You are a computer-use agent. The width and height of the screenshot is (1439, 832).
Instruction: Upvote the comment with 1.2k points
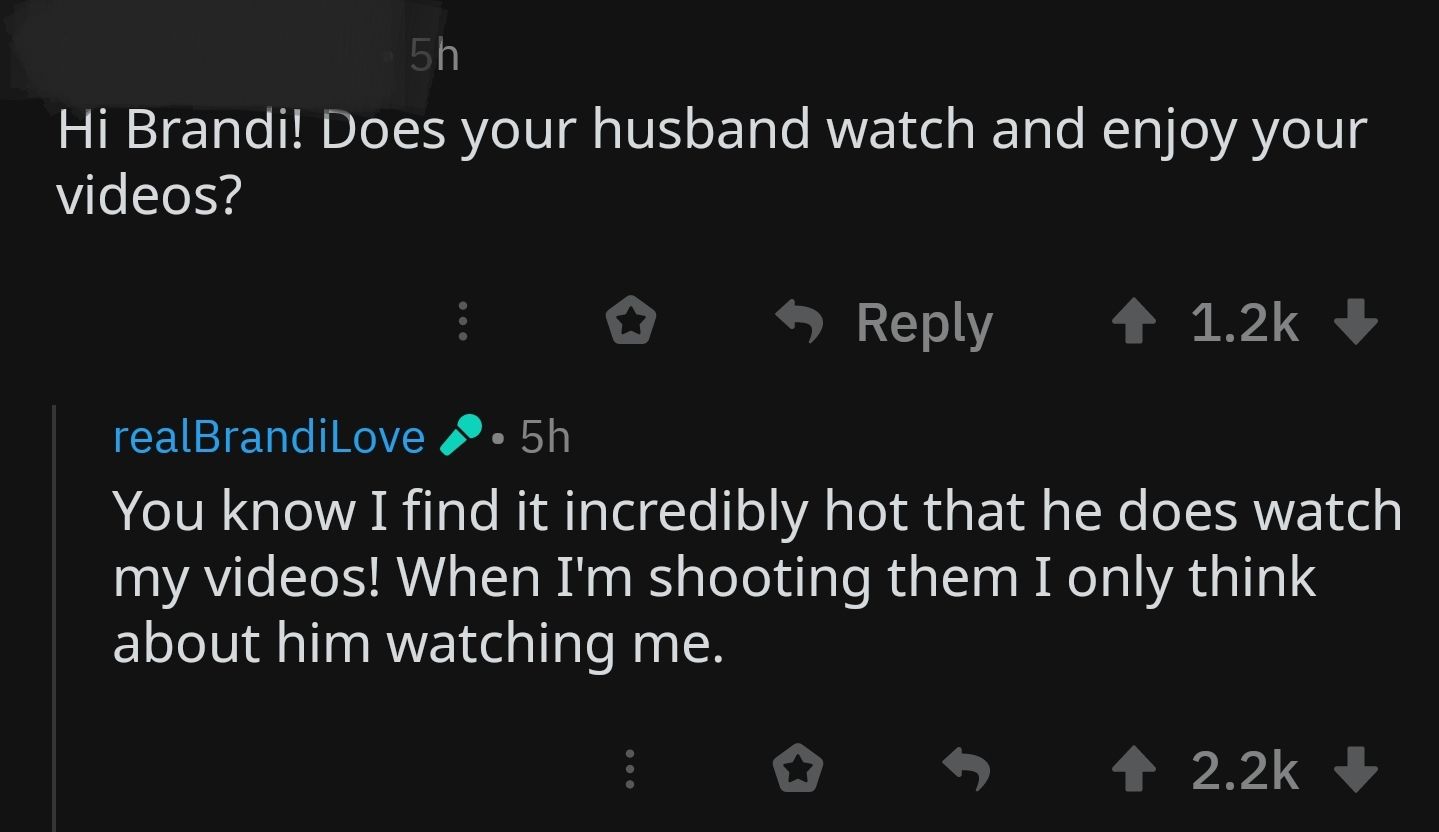[x=1134, y=324]
